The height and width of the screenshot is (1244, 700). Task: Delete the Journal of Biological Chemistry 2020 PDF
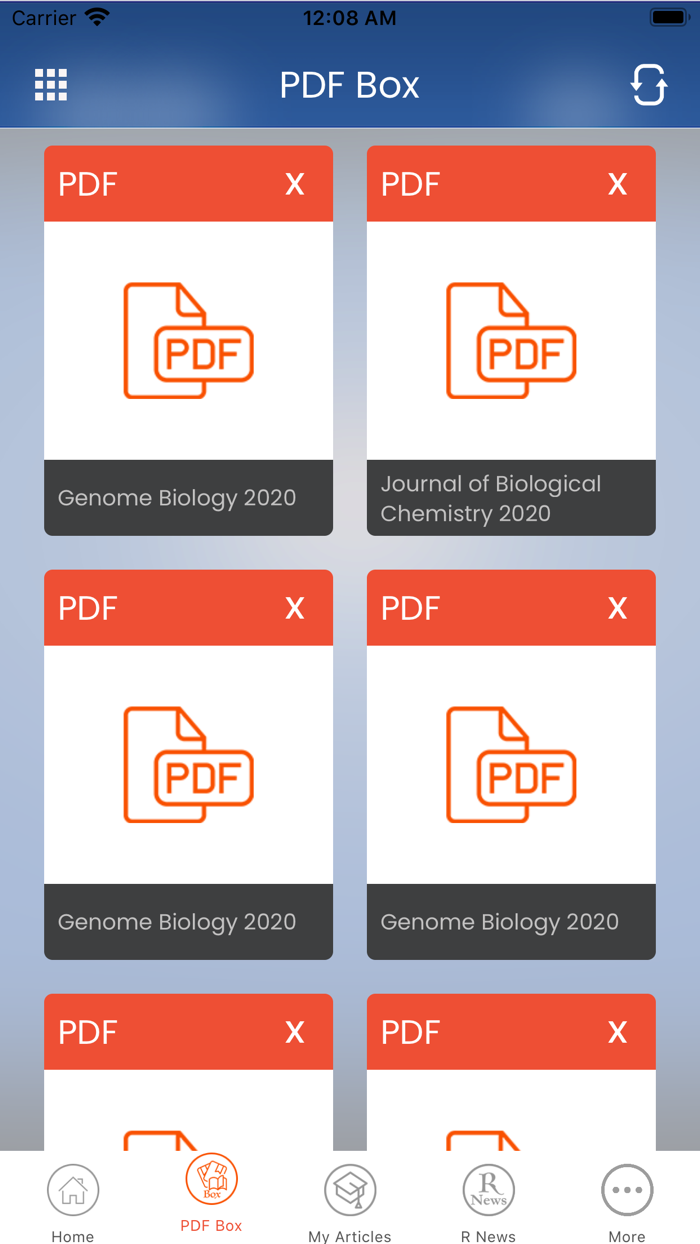click(617, 184)
